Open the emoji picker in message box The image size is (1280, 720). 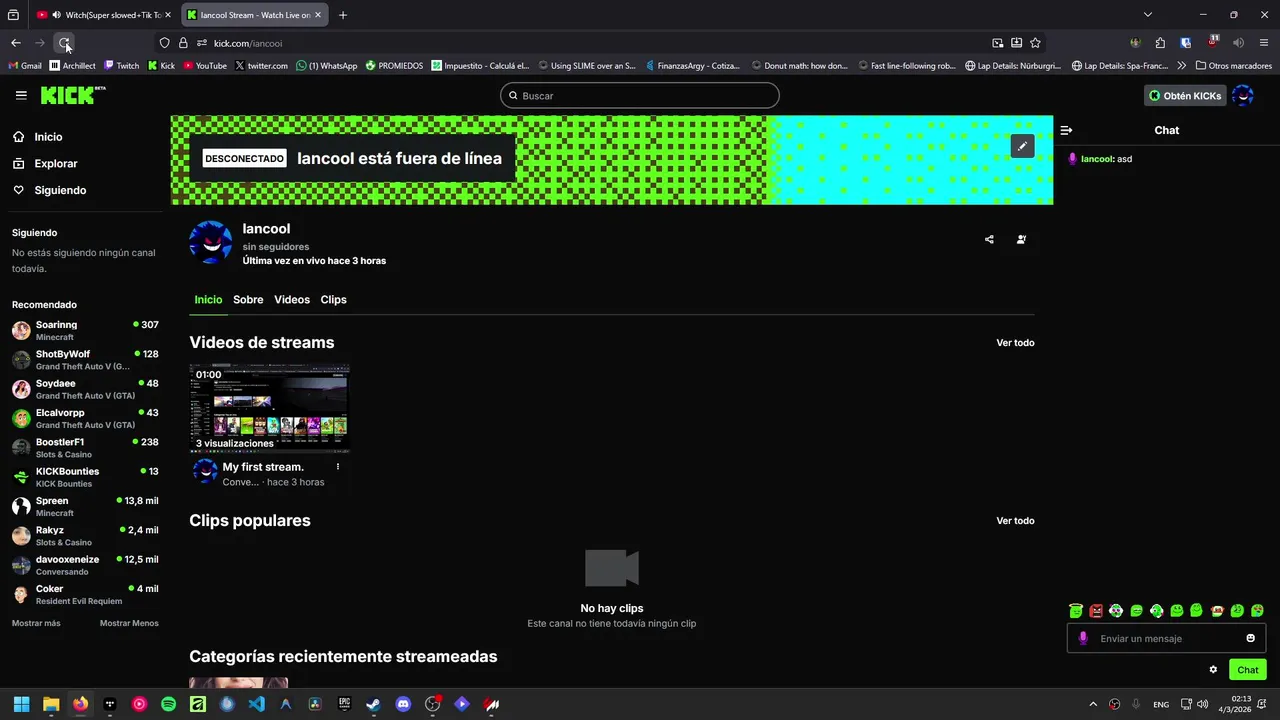1250,638
